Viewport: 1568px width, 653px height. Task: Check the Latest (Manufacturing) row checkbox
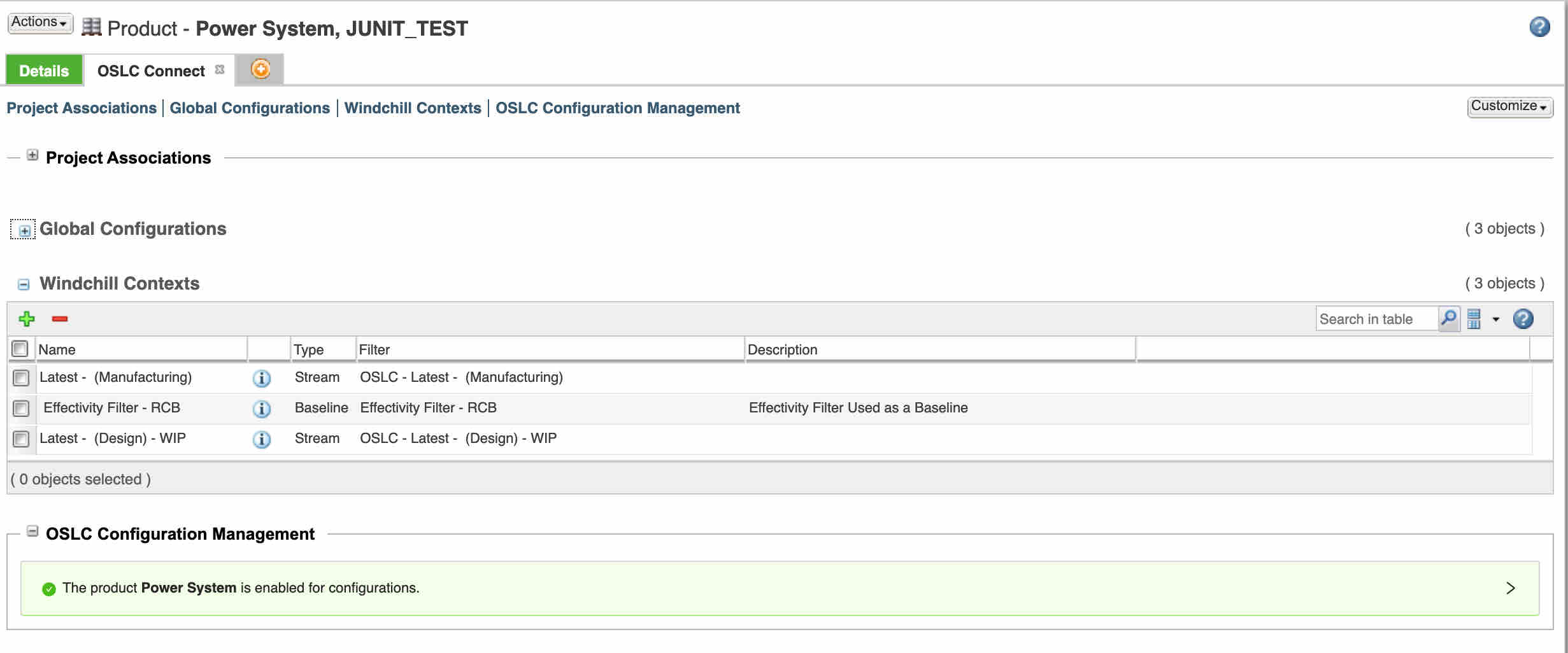(x=21, y=378)
